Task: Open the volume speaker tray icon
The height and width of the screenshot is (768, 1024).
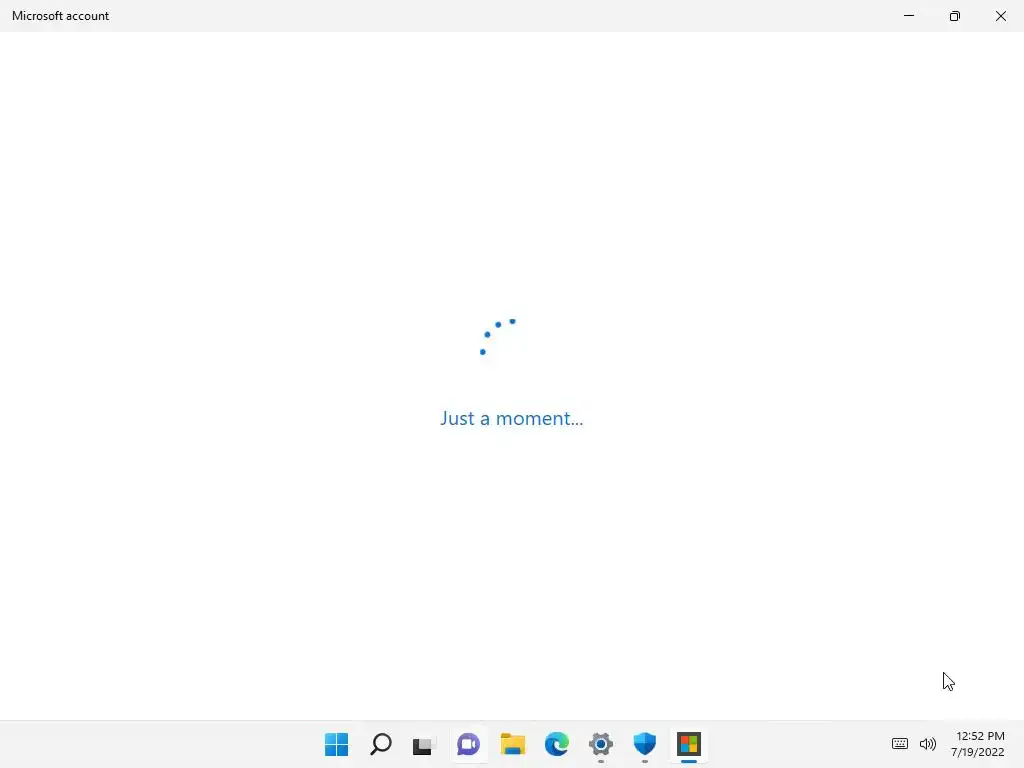Action: click(927, 744)
